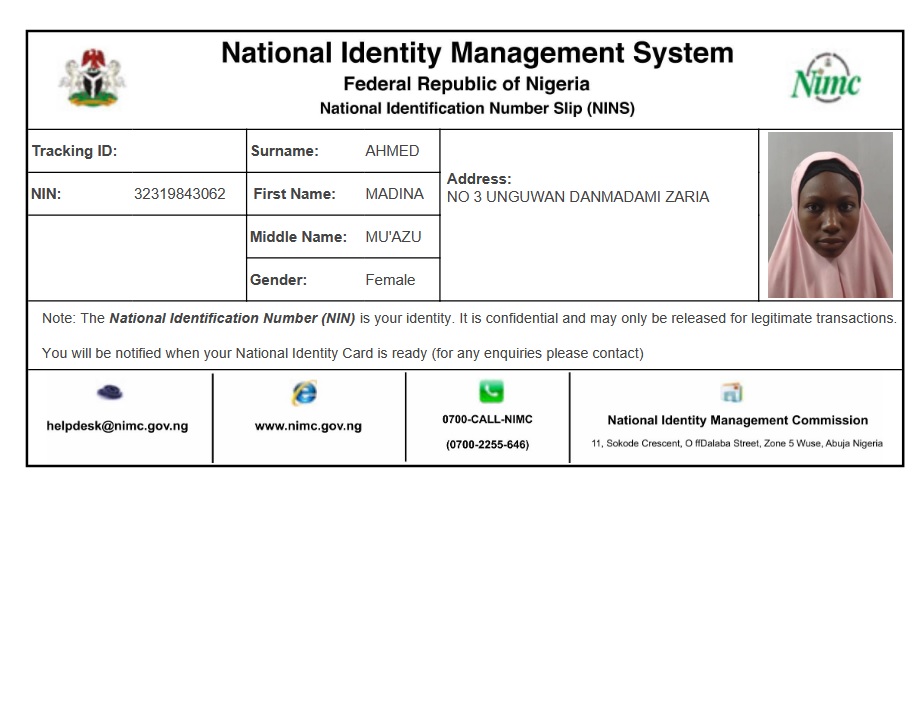
Task: Select the ID holder passport photo
Action: 830,215
